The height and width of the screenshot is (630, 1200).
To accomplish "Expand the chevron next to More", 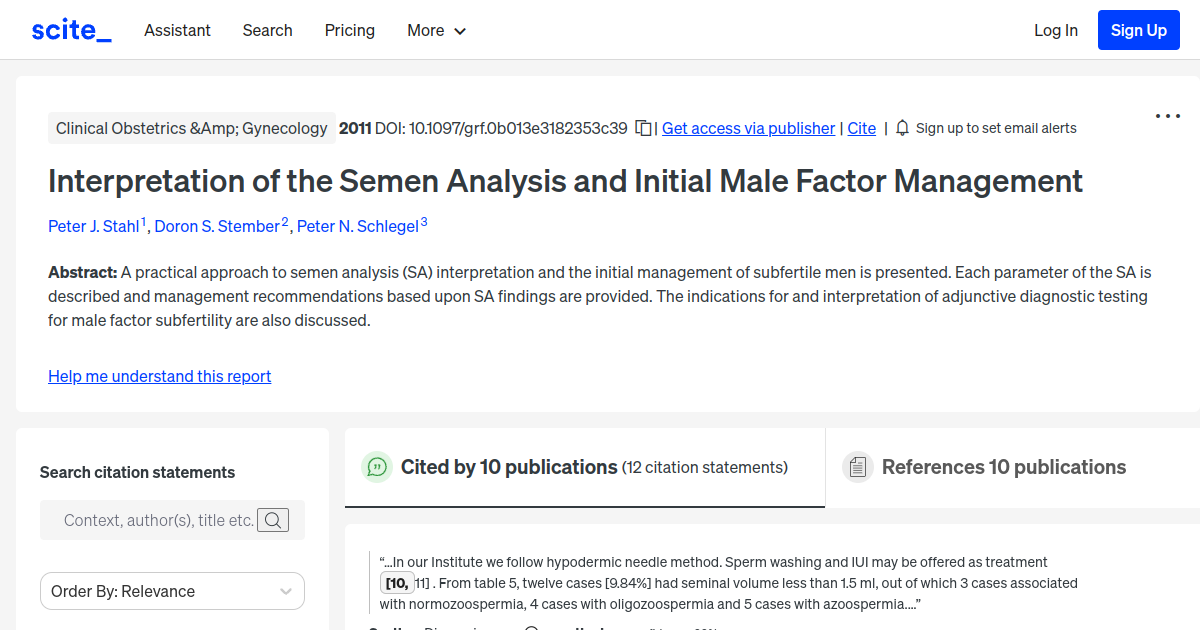I will (x=461, y=31).
